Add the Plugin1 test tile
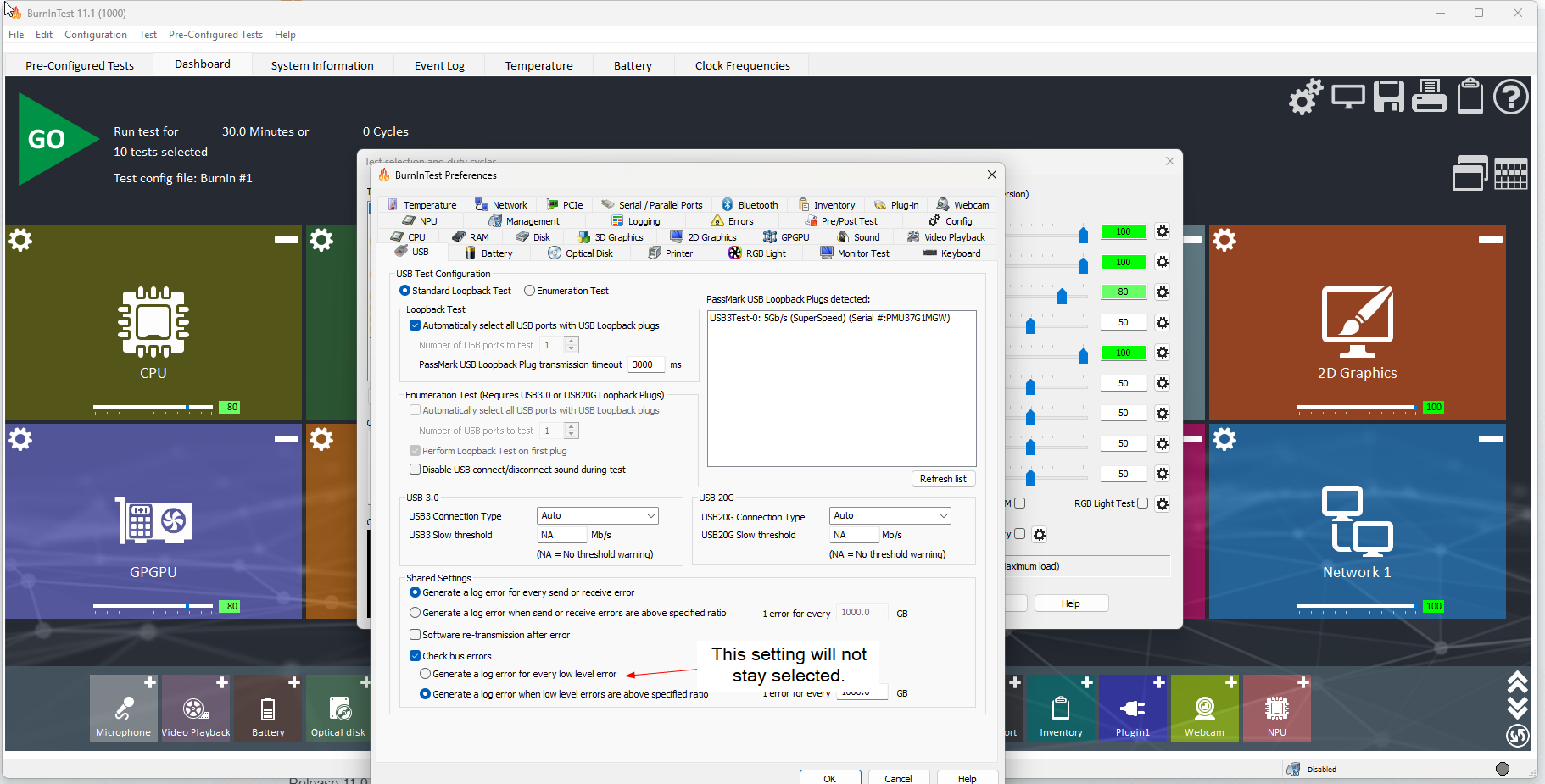This screenshot has height=784, width=1545. tap(1159, 682)
